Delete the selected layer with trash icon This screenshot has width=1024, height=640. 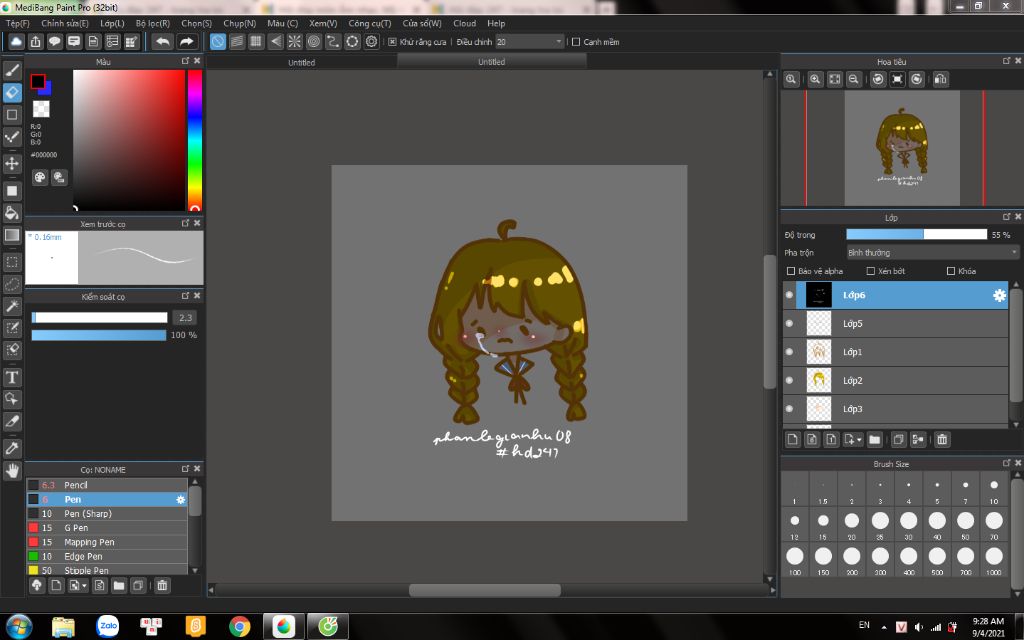coord(942,440)
